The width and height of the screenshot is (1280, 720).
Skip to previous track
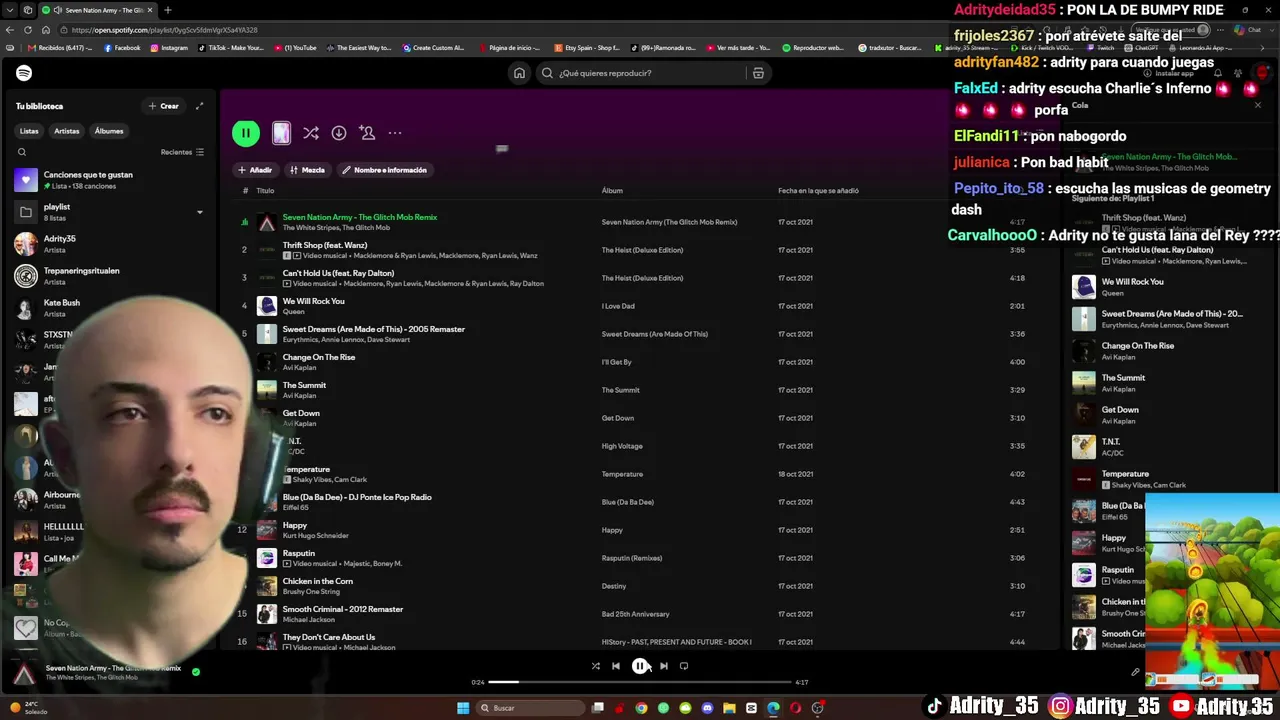(x=616, y=666)
